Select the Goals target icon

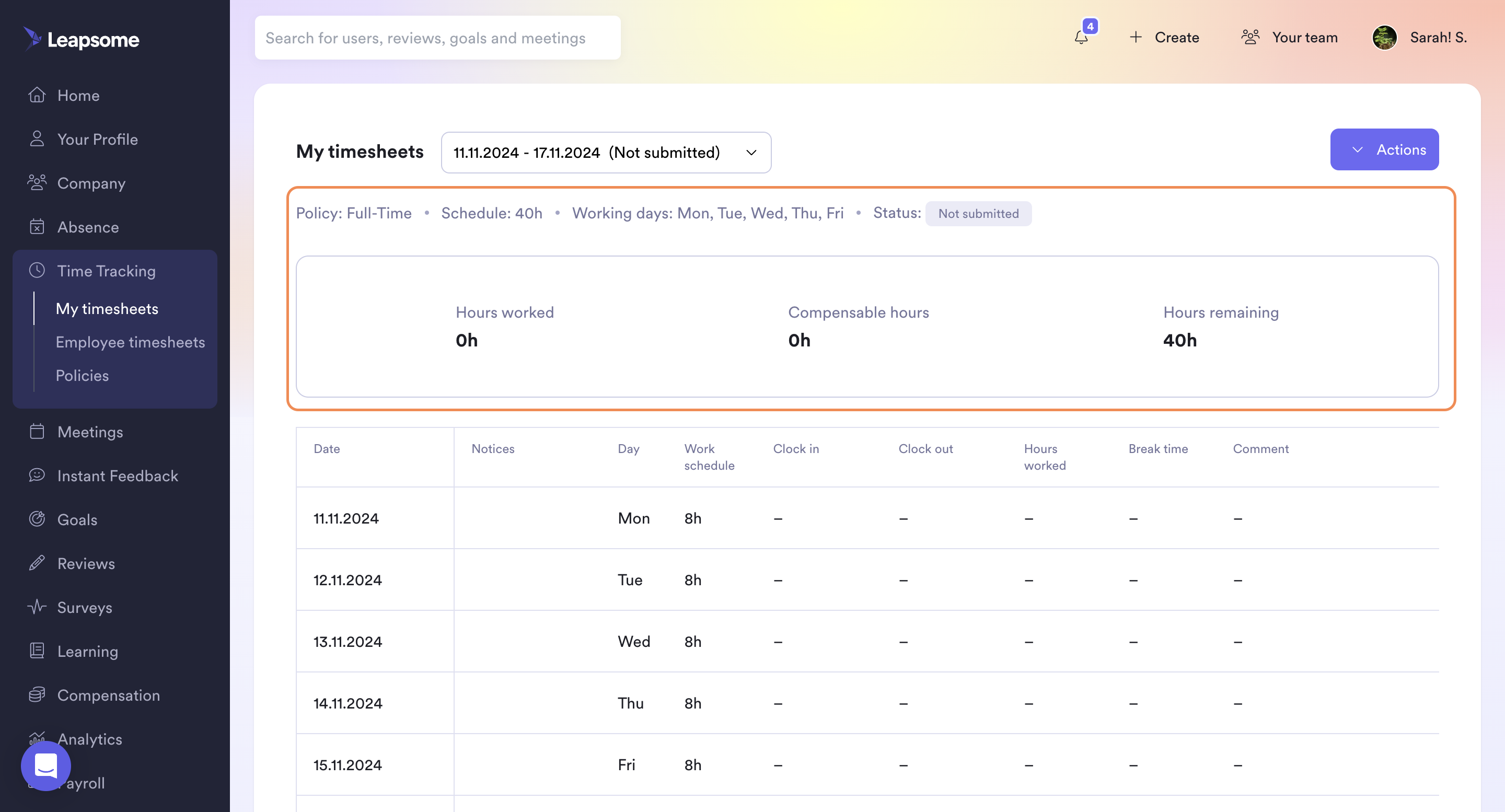pos(37,519)
